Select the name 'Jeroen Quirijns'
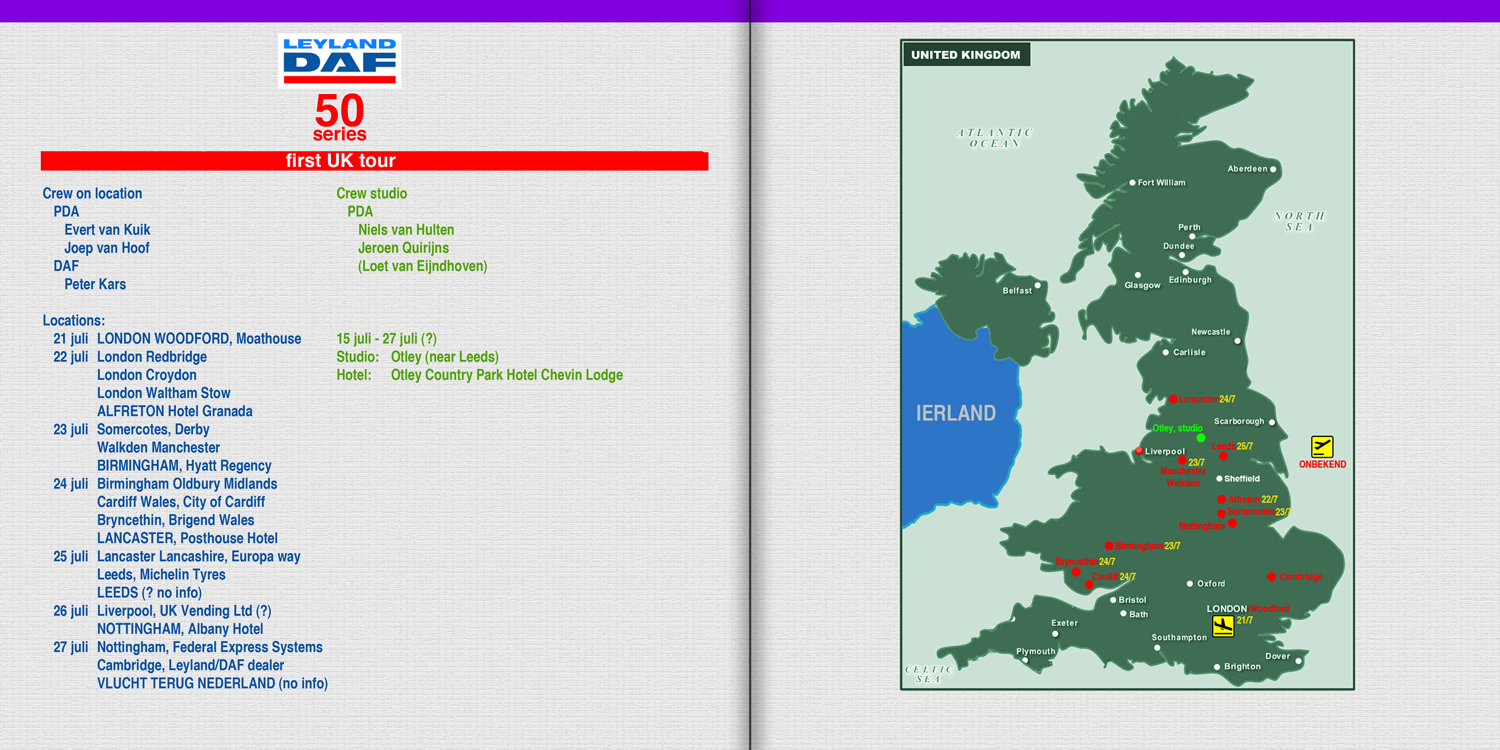This screenshot has width=1500, height=750. tap(404, 248)
